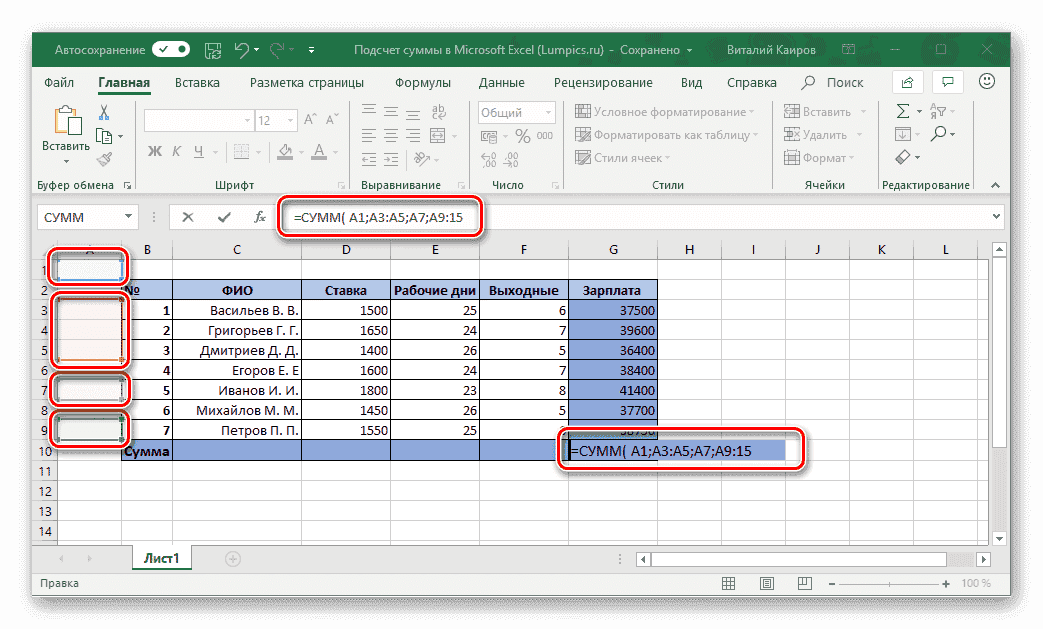Open the Общий number format dropdown

pos(548,112)
